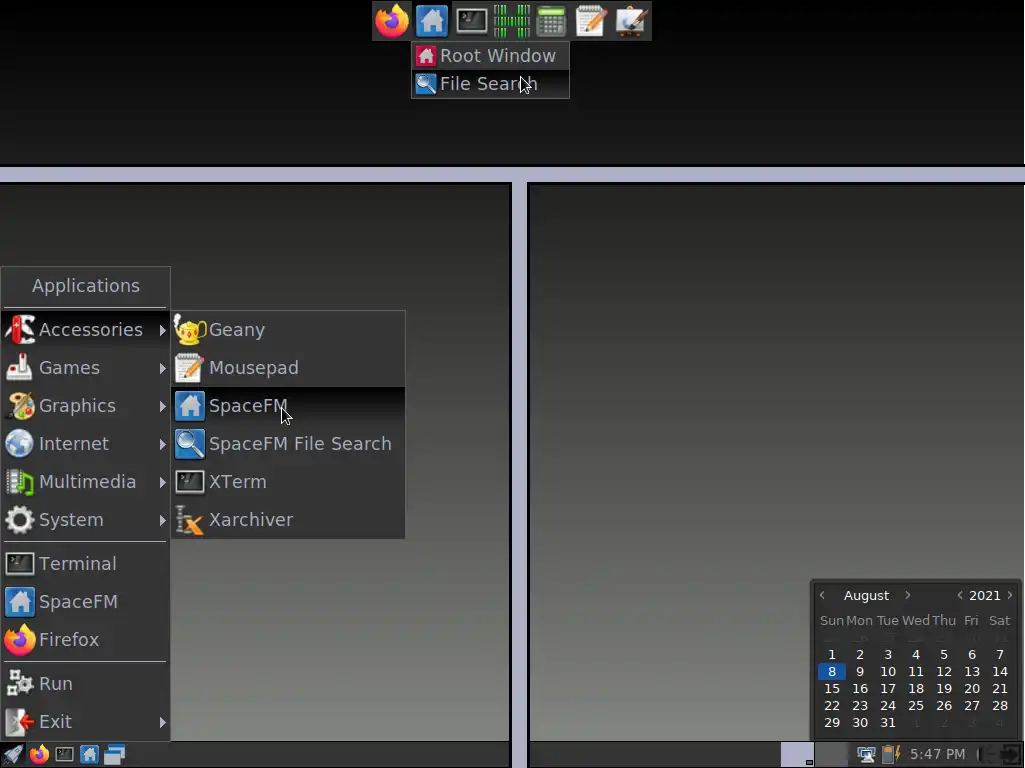Switch to the second workspace pager
Image resolution: width=1025 pixels, height=768 pixels.
pos(832,755)
